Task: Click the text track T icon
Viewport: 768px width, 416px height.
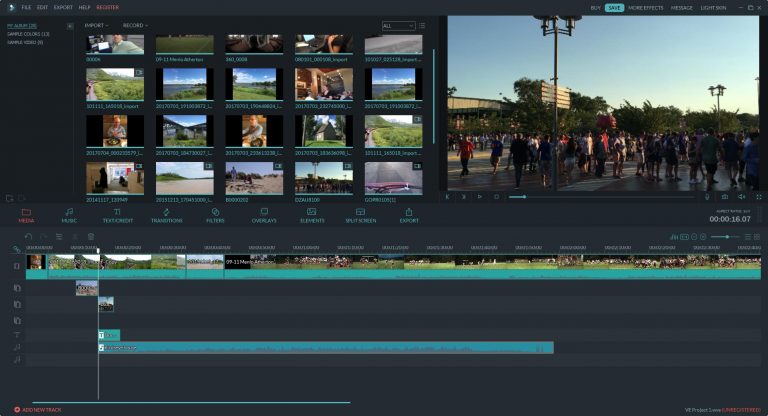Action: coord(17,335)
